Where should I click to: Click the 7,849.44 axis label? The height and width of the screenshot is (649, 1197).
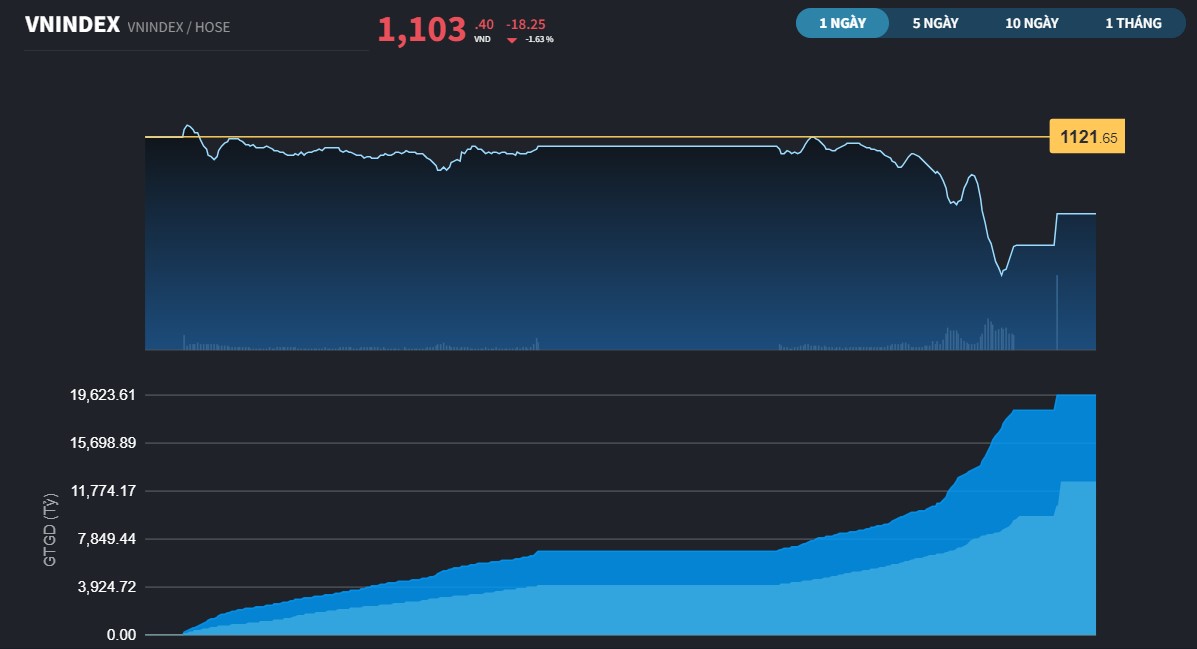coord(106,539)
